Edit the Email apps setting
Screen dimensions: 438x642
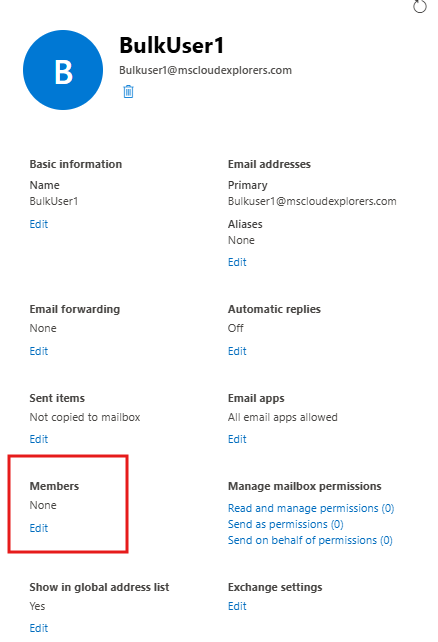(x=237, y=439)
